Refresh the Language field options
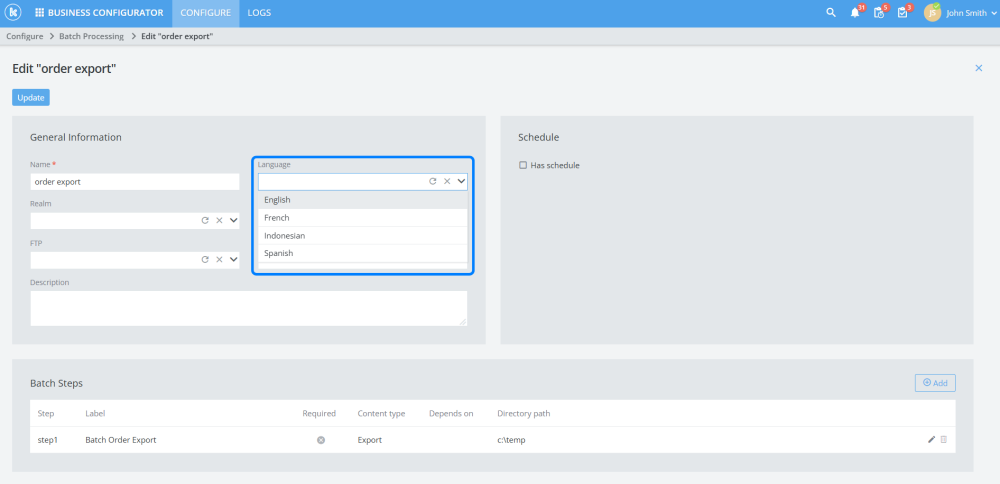The height and width of the screenshot is (484, 1000). (432, 182)
